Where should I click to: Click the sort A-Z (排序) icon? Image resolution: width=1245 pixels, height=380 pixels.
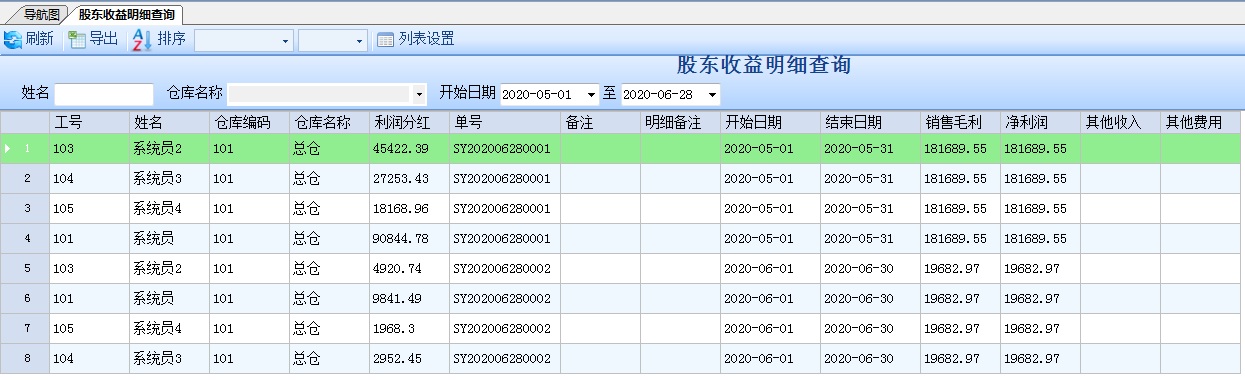point(142,40)
